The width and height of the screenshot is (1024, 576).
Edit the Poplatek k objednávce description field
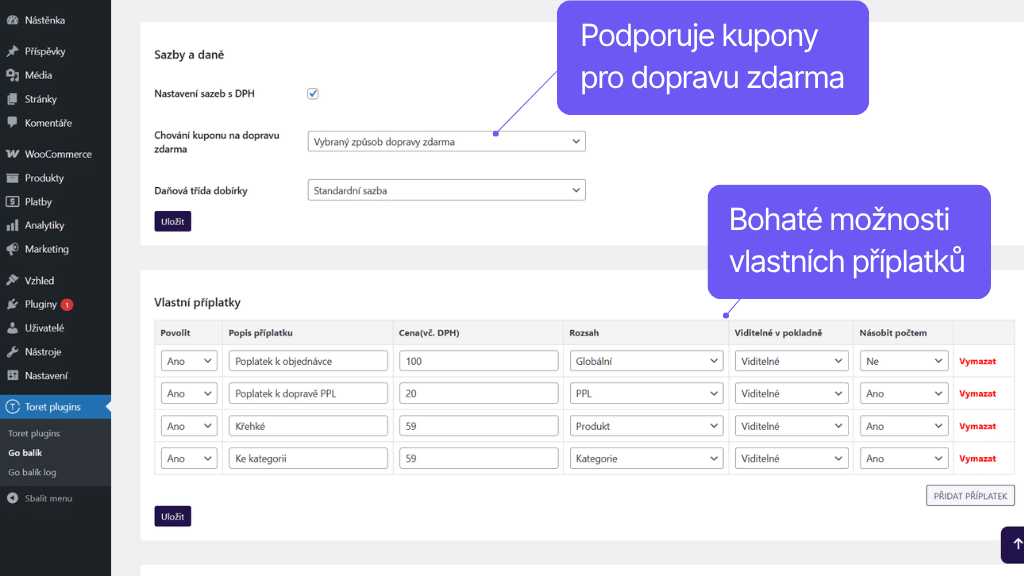[307, 360]
